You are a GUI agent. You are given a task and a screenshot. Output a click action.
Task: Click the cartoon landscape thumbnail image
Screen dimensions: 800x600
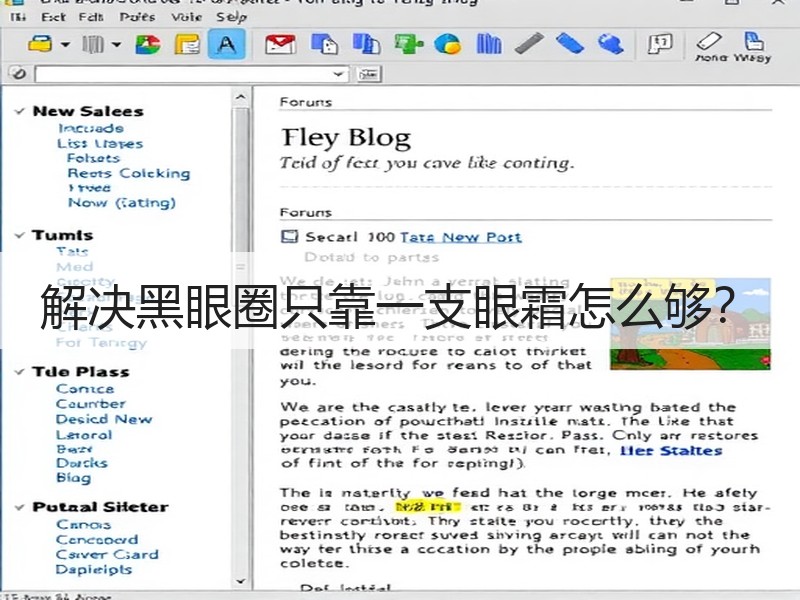click(x=690, y=324)
